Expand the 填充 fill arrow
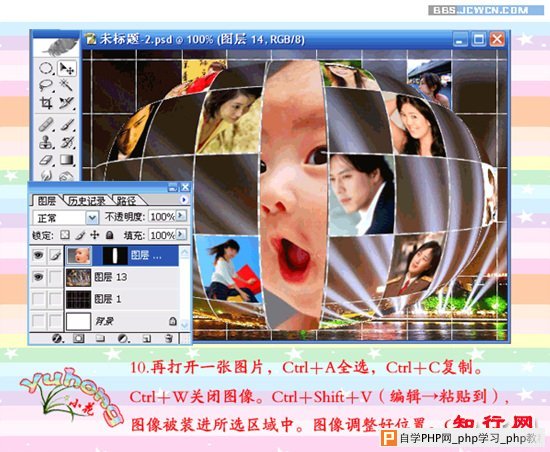 [181, 234]
